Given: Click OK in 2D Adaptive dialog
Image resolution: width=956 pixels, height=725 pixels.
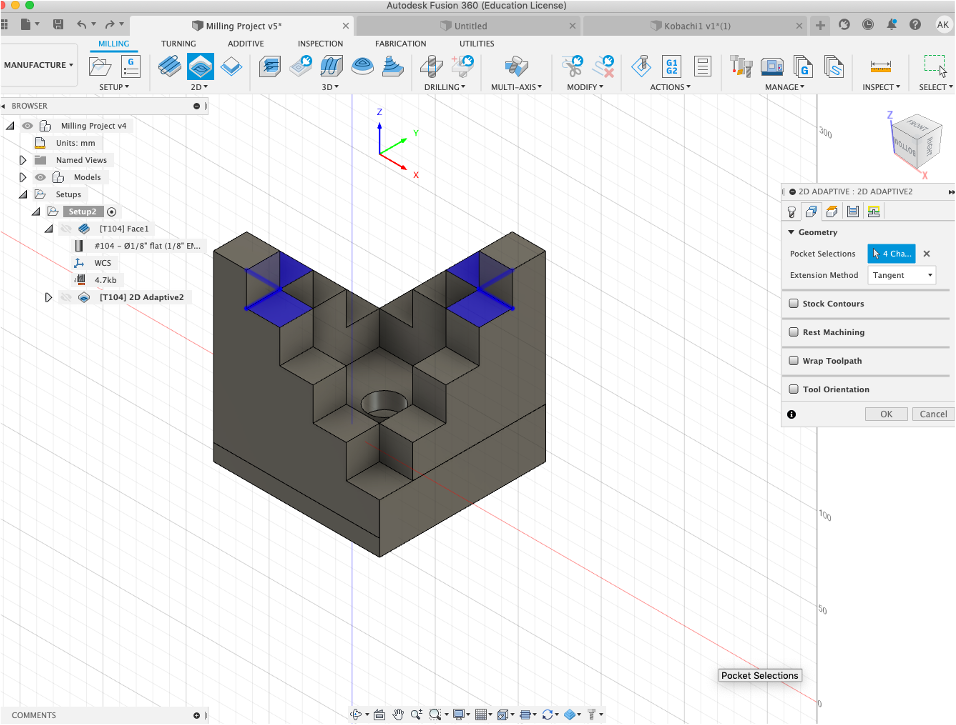Looking at the screenshot, I should coord(886,414).
